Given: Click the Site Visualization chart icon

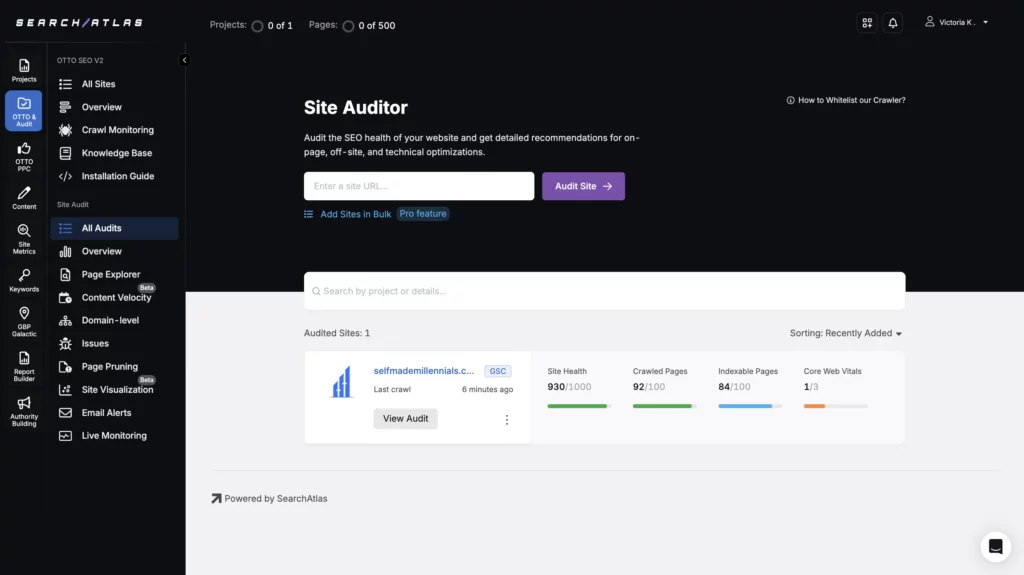Looking at the screenshot, I should [x=65, y=389].
